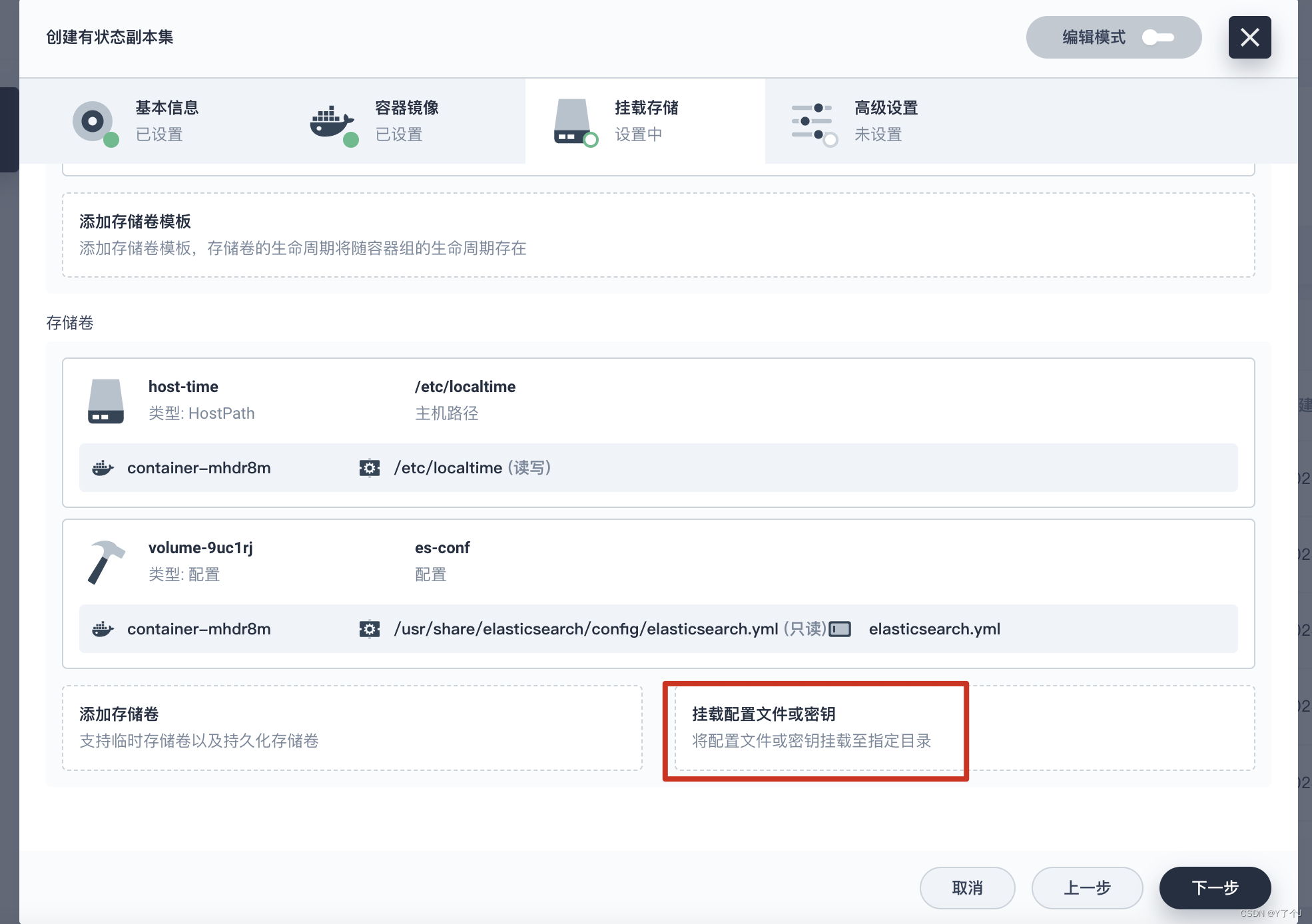This screenshot has height=924, width=1312.
Task: Click 挂载配置文件或密钥 to mount config
Action: click(964, 728)
